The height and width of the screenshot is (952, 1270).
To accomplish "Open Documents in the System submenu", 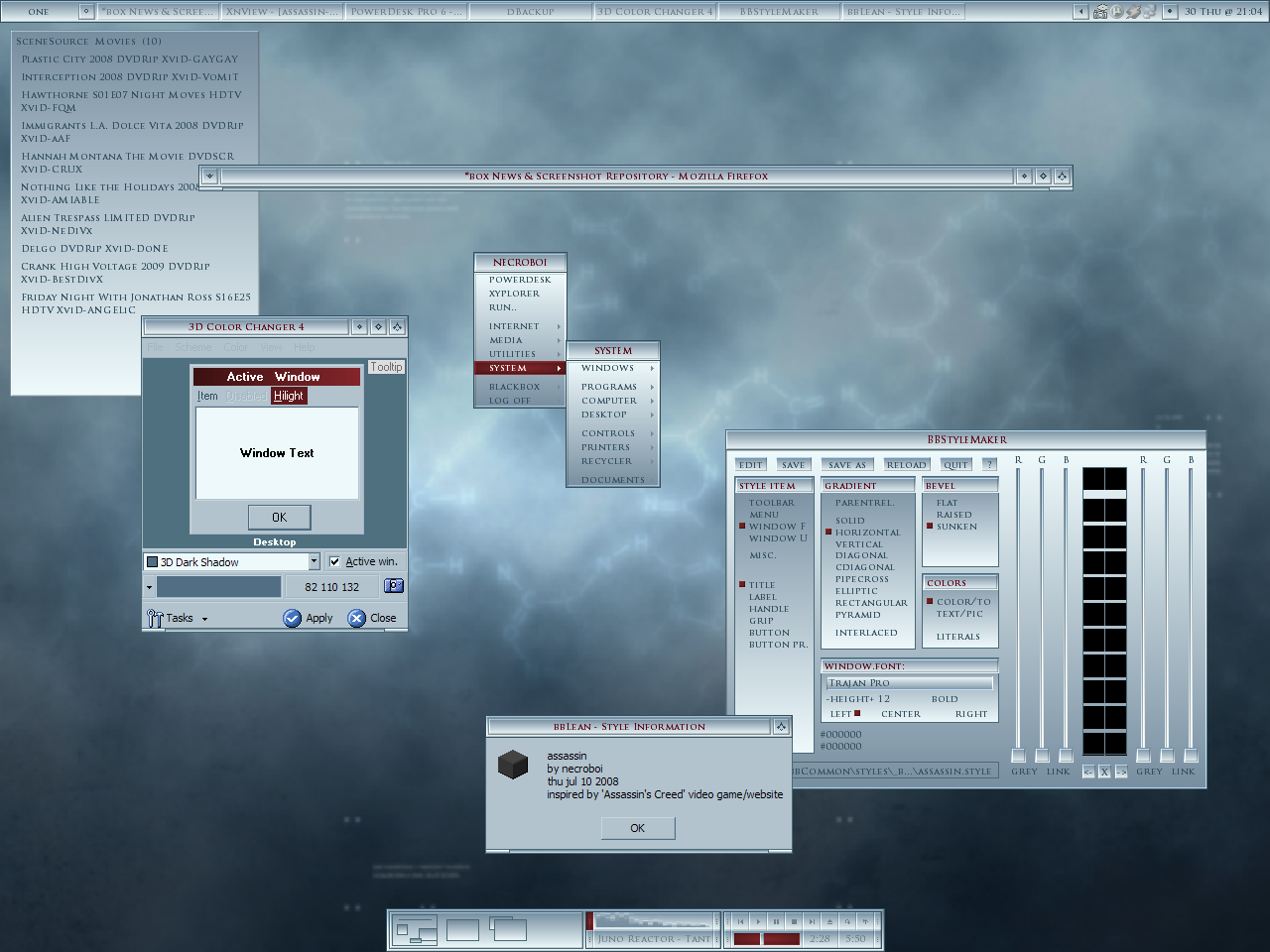I will pyautogui.click(x=613, y=480).
